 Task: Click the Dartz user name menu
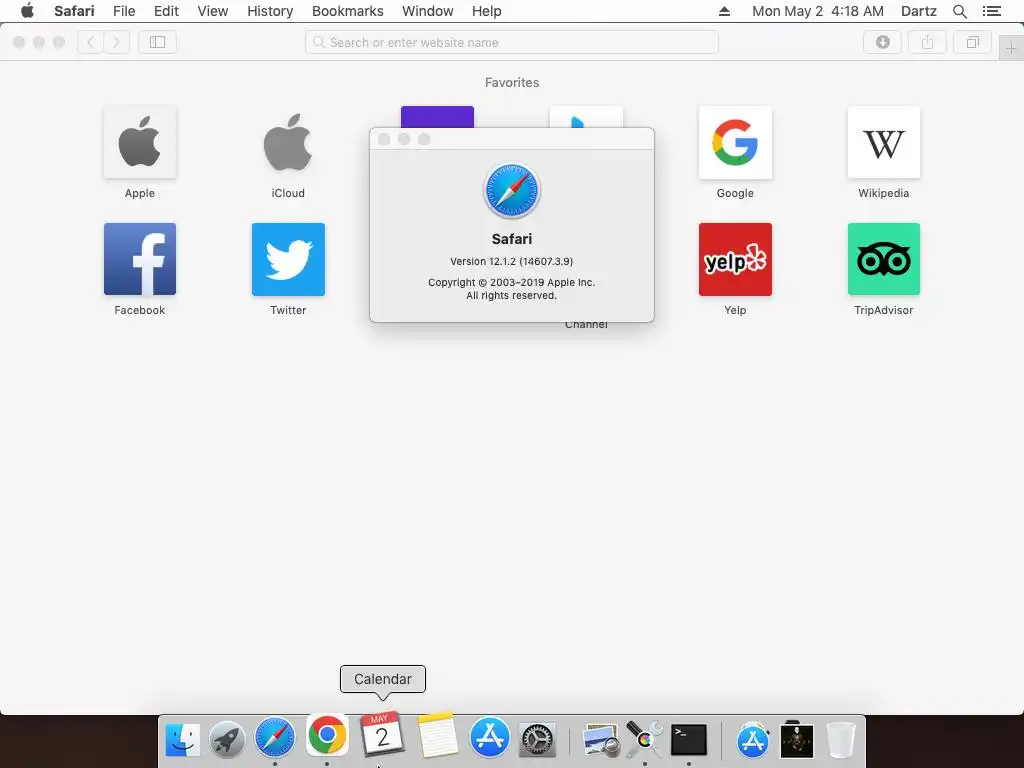point(919,11)
